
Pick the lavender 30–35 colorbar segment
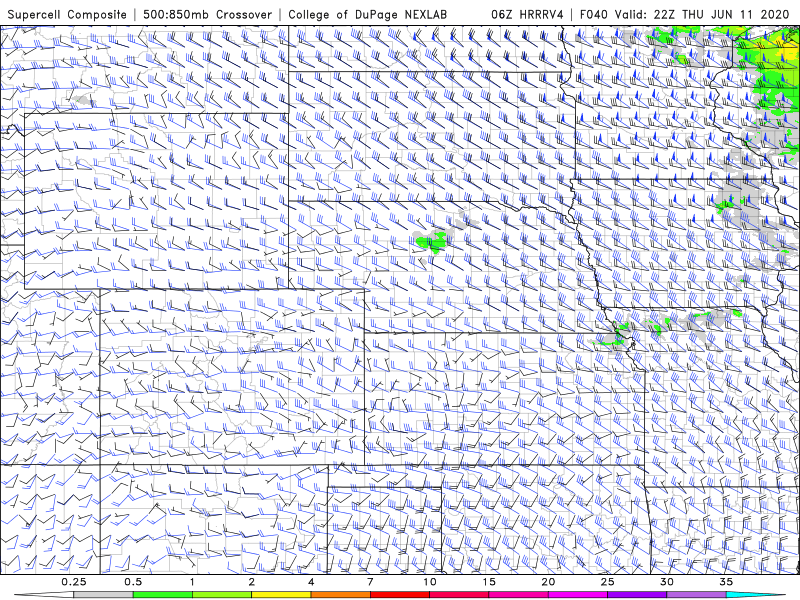(696, 595)
